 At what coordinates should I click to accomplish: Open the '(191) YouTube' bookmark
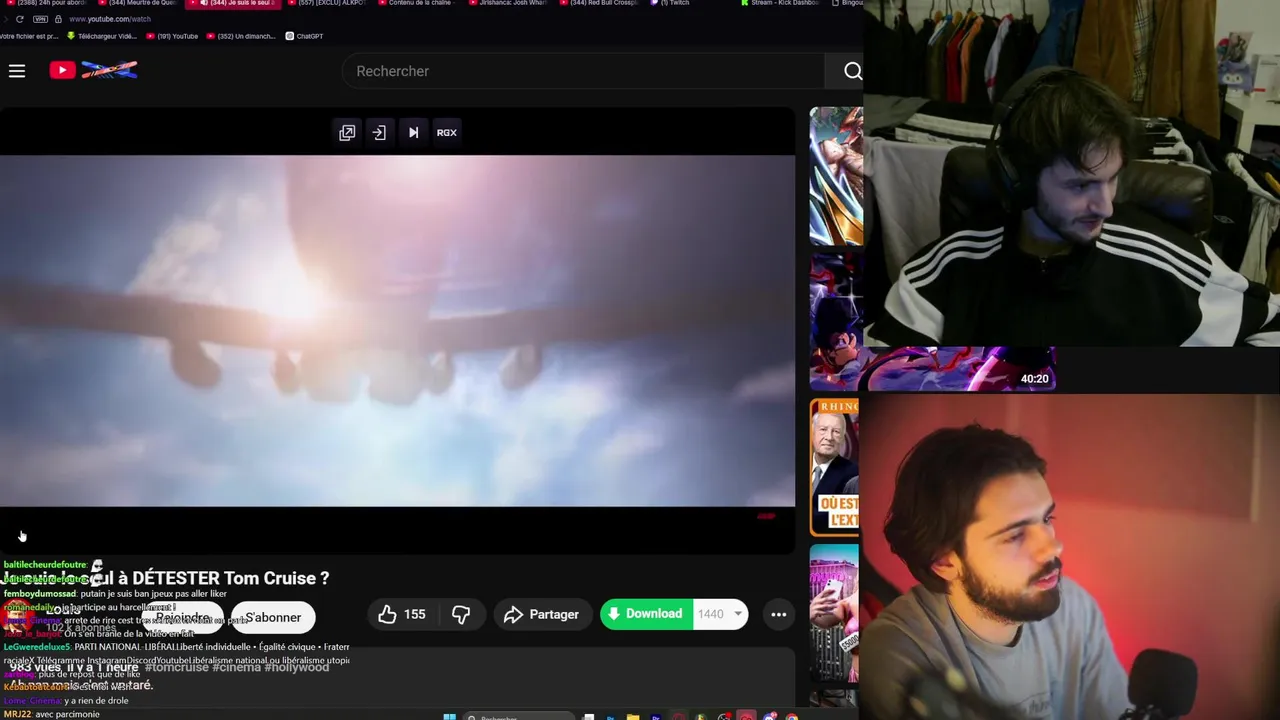(x=172, y=36)
